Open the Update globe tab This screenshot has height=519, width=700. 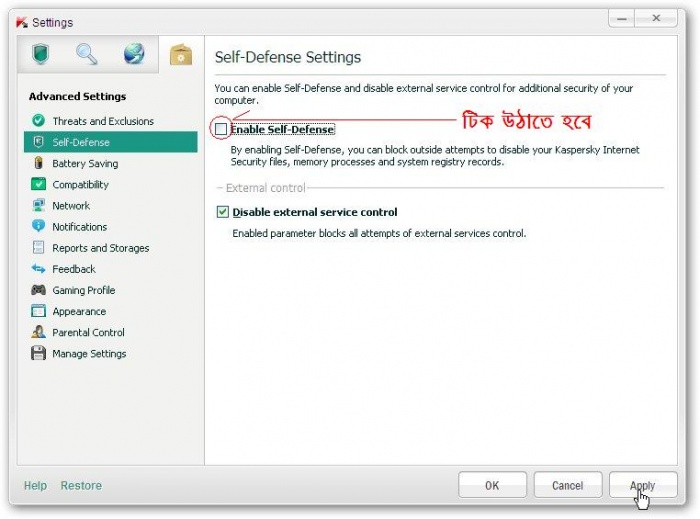pyautogui.click(x=134, y=54)
